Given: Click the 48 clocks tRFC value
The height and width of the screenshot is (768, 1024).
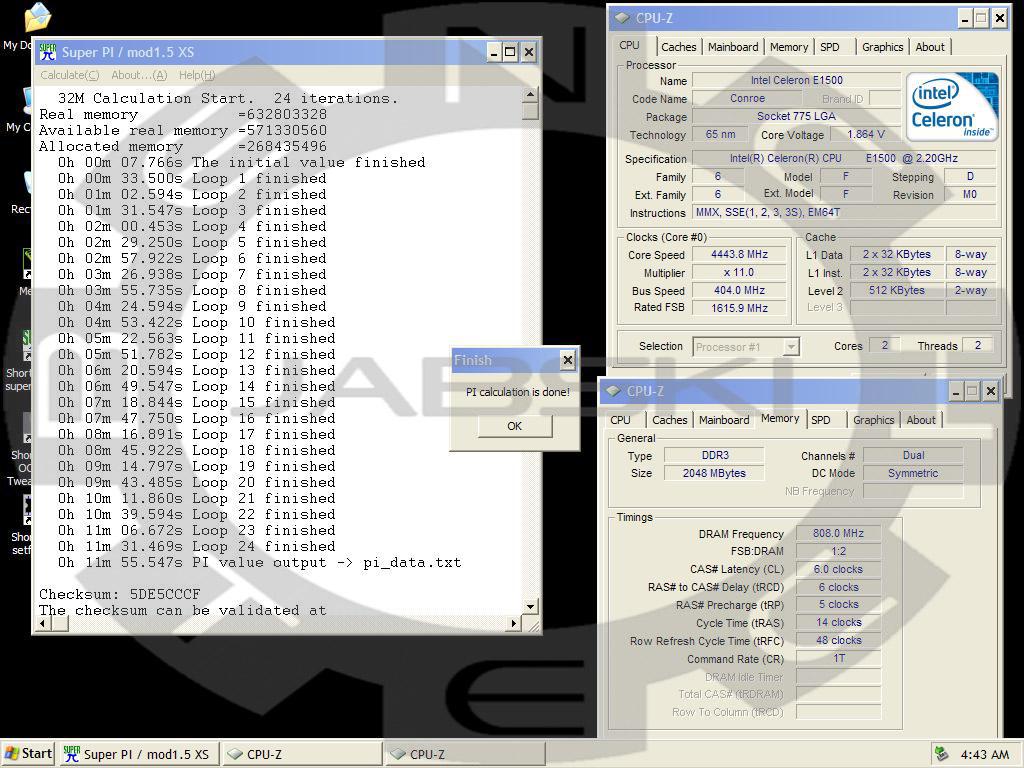Looking at the screenshot, I should click(838, 641).
